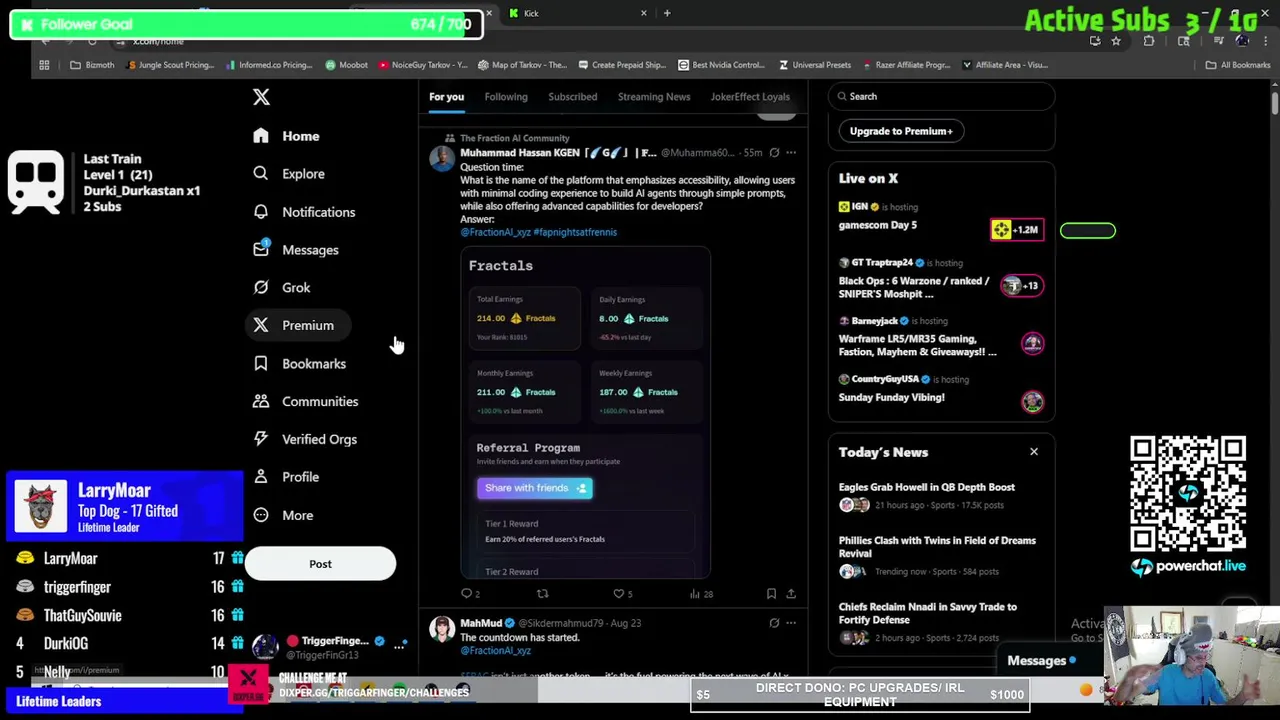Go to Home in the sidebar
The image size is (1280, 720).
pyautogui.click(x=286, y=136)
